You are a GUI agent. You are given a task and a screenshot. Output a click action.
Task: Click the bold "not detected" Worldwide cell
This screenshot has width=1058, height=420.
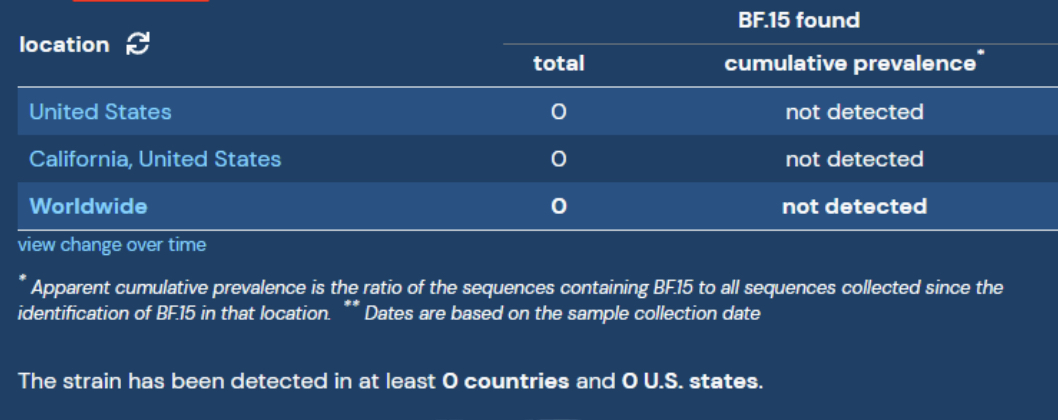coord(854,207)
